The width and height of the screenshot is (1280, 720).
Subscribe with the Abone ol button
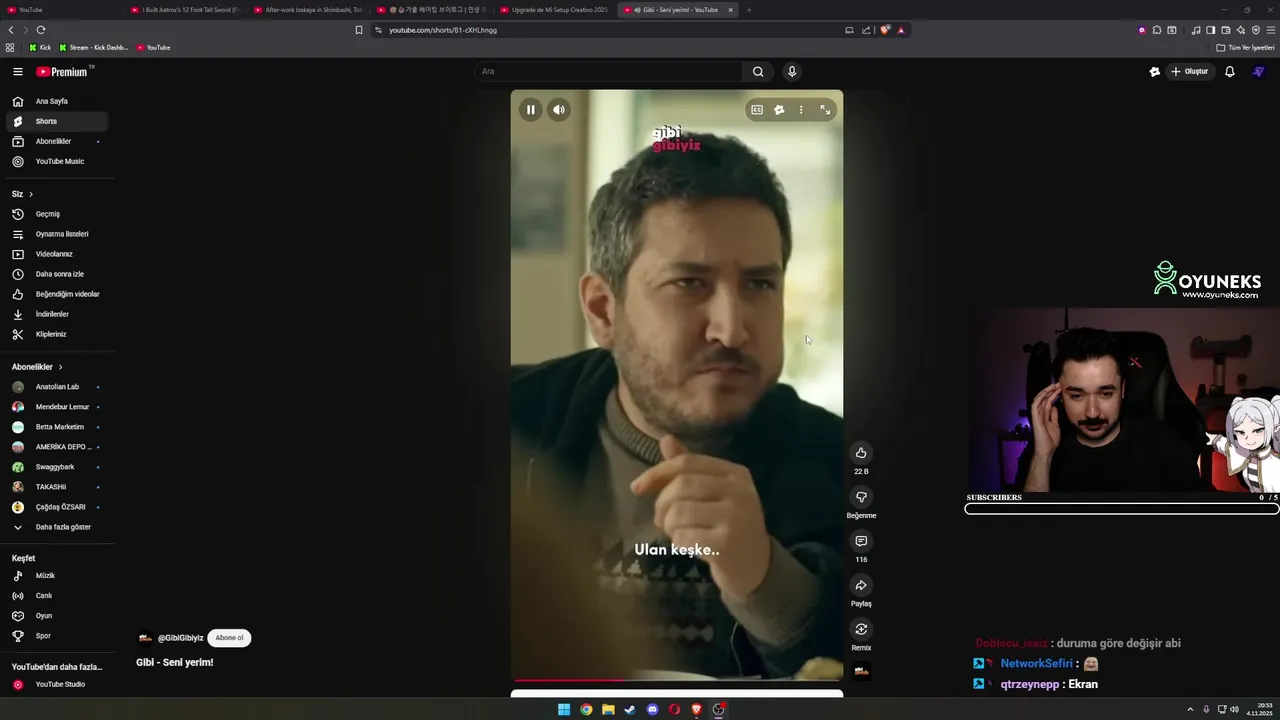click(x=229, y=638)
